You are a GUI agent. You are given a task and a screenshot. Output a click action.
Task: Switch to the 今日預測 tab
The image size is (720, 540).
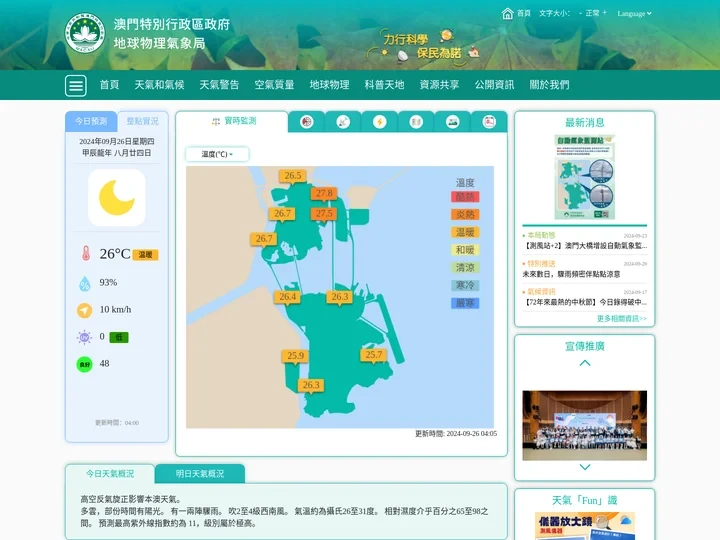coord(91,121)
